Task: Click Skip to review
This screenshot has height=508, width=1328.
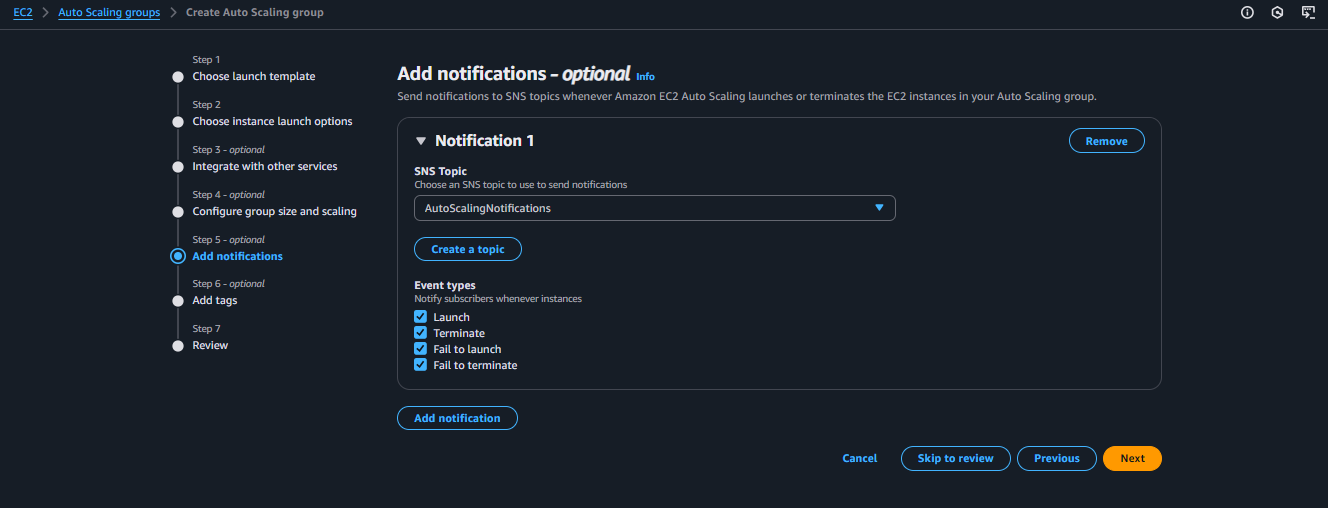Action: [955, 458]
